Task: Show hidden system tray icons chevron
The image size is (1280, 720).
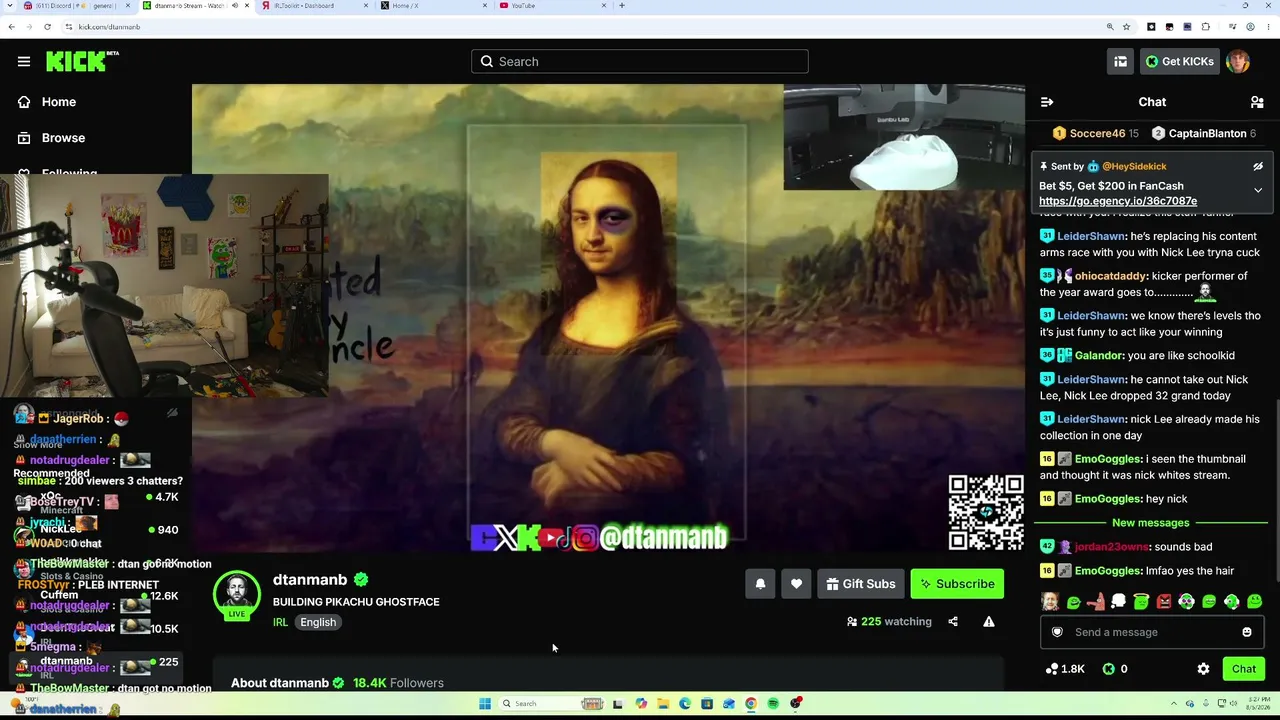Action: pos(1175,704)
